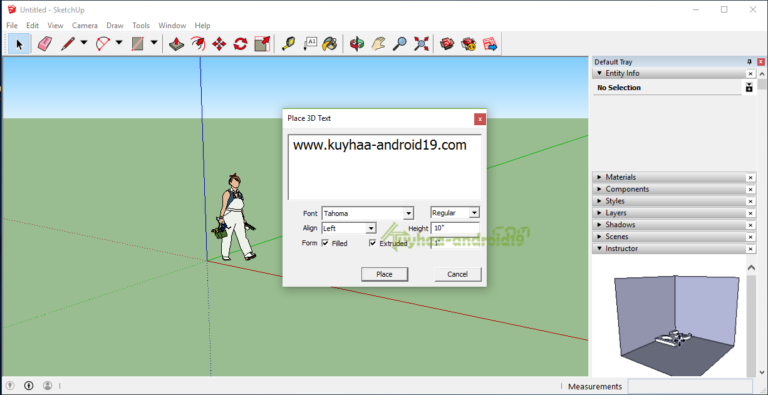Click the Place button
This screenshot has height=395, width=768.
[384, 274]
